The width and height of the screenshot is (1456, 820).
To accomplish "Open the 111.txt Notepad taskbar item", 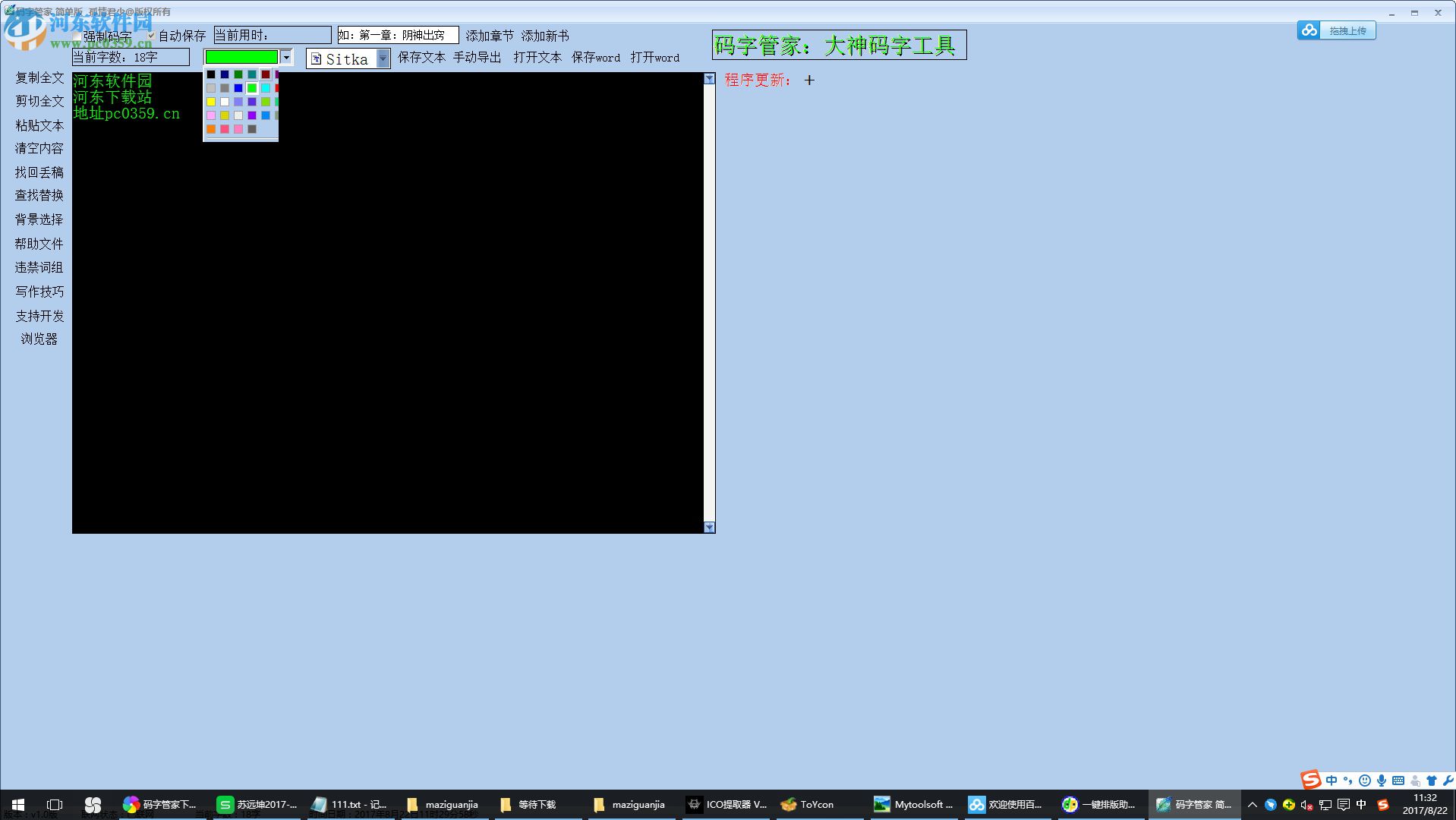I will pos(350,804).
